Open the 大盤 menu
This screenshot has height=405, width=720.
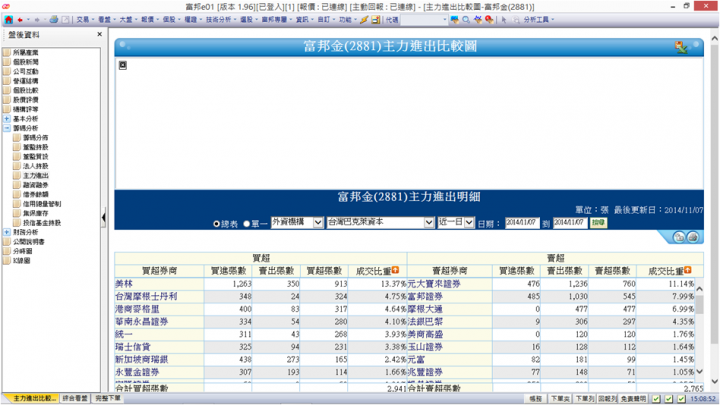[128, 20]
